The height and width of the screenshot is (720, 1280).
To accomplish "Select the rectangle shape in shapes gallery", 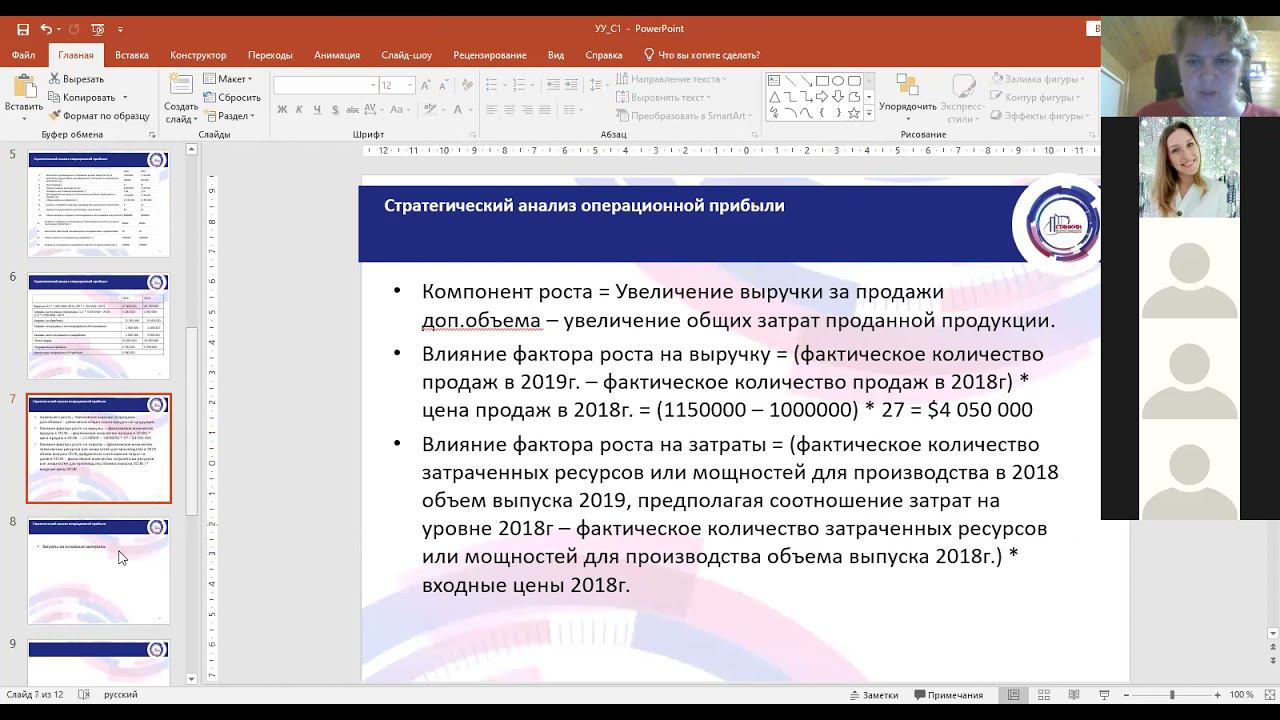I will pyautogui.click(x=822, y=81).
